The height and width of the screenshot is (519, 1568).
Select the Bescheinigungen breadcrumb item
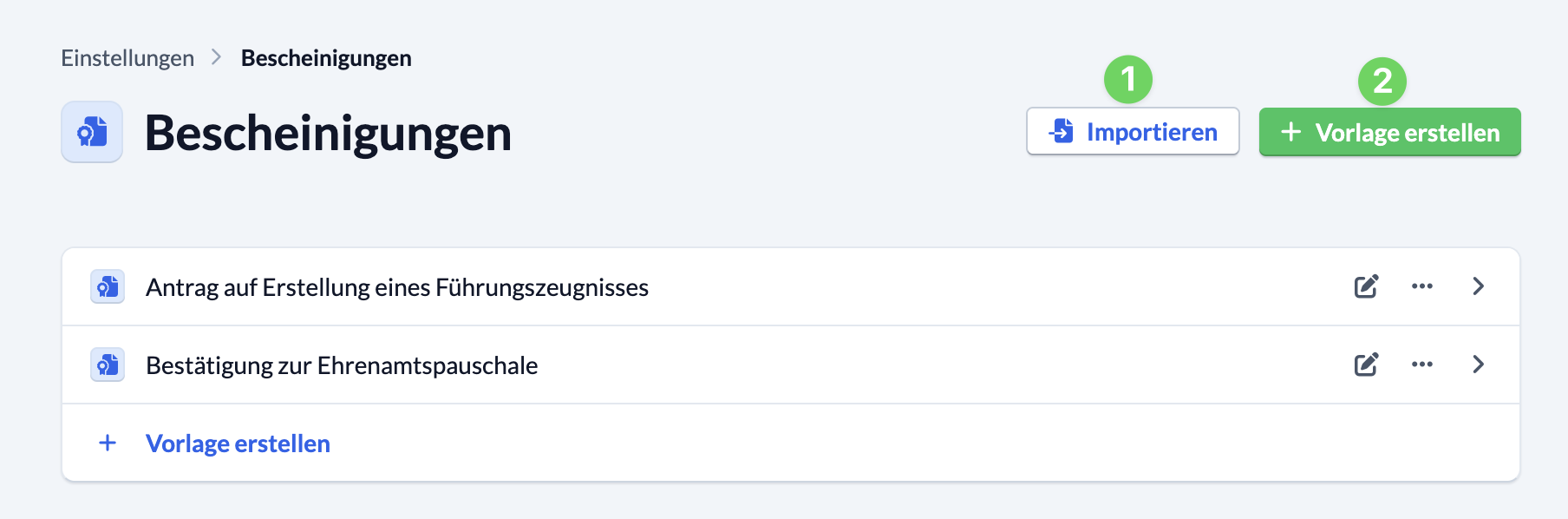(326, 58)
